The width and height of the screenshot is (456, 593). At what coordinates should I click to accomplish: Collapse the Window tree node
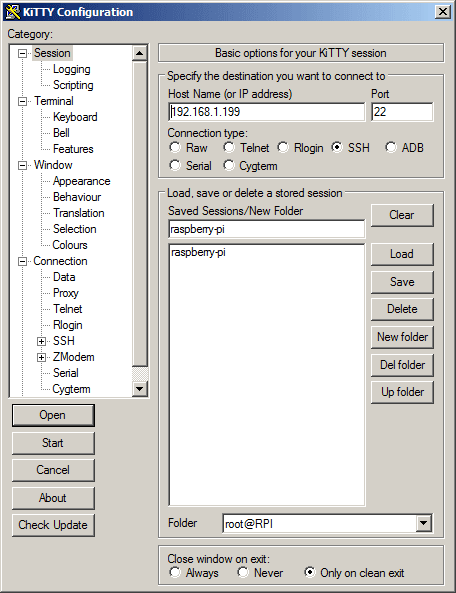(23, 165)
